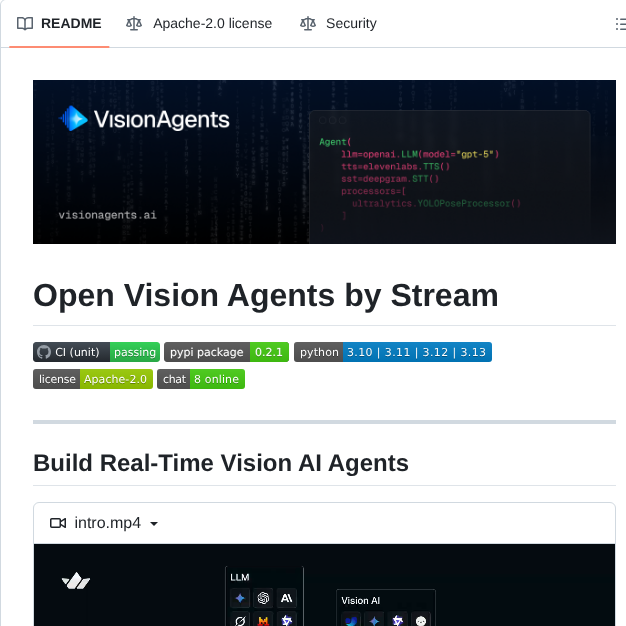Image resolution: width=626 pixels, height=626 pixels.
Task: Click the chat 8 online badge
Action: (x=201, y=379)
